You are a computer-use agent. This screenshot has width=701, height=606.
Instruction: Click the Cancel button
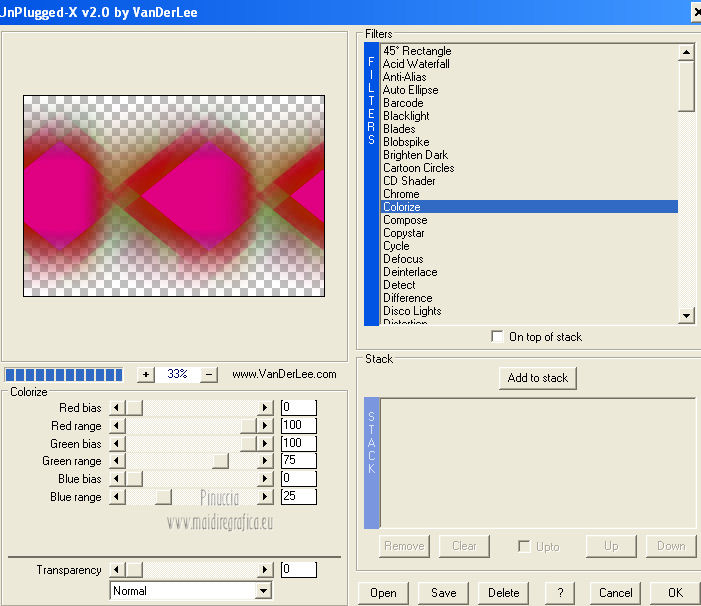[x=615, y=593]
